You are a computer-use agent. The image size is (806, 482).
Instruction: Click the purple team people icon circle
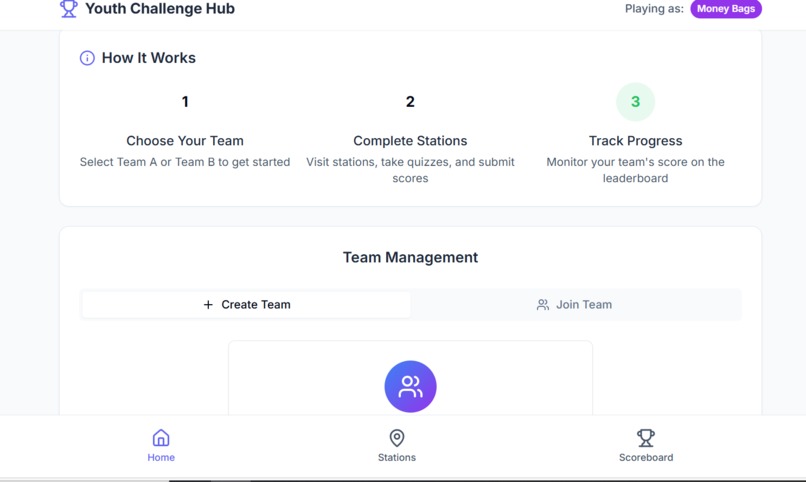point(410,386)
